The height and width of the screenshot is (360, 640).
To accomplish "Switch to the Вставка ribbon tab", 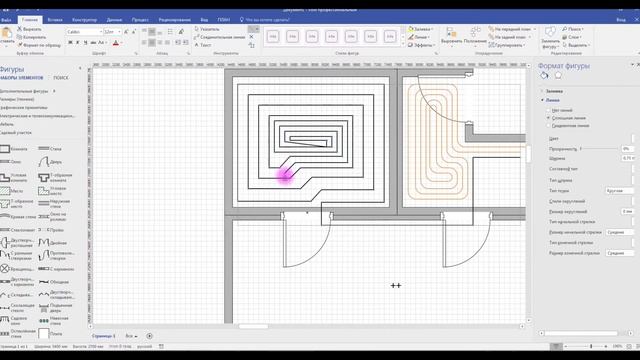I will [x=55, y=20].
